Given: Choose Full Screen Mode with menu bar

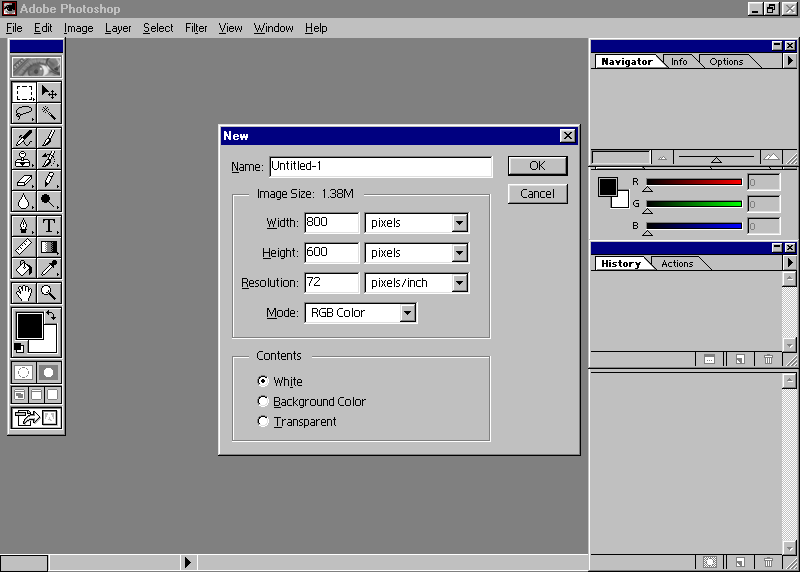Looking at the screenshot, I should coord(37,394).
